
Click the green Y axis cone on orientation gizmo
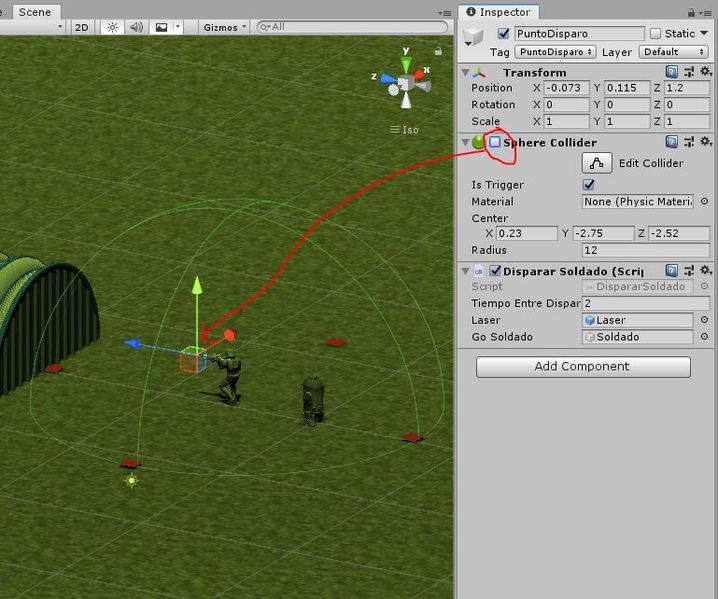tap(406, 64)
